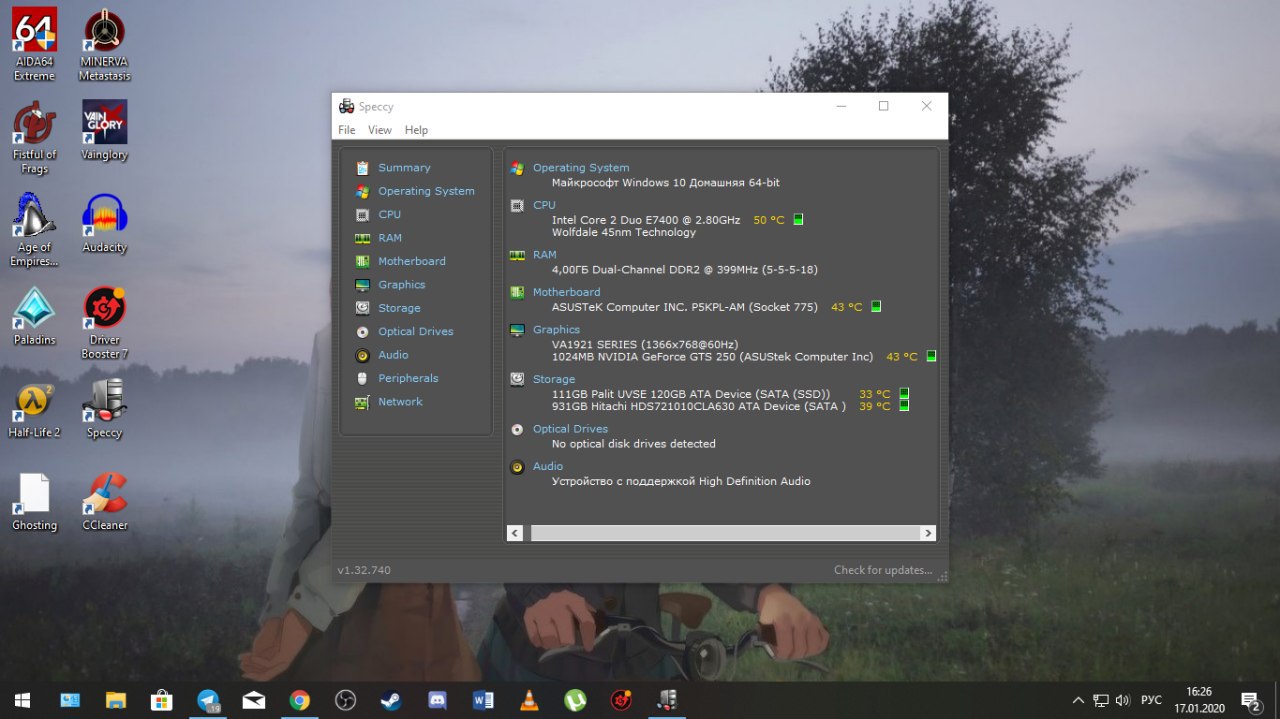1280x719 pixels.
Task: Open the File menu
Action: click(x=347, y=130)
